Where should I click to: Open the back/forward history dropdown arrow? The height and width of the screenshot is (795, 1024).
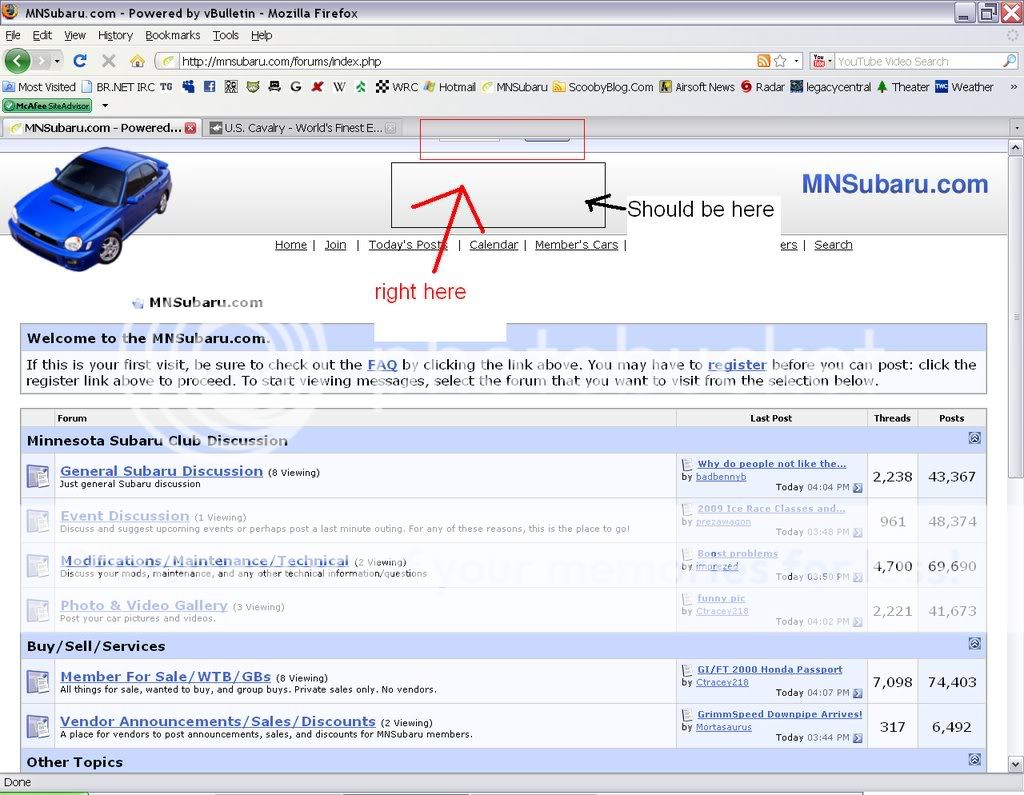tap(57, 61)
